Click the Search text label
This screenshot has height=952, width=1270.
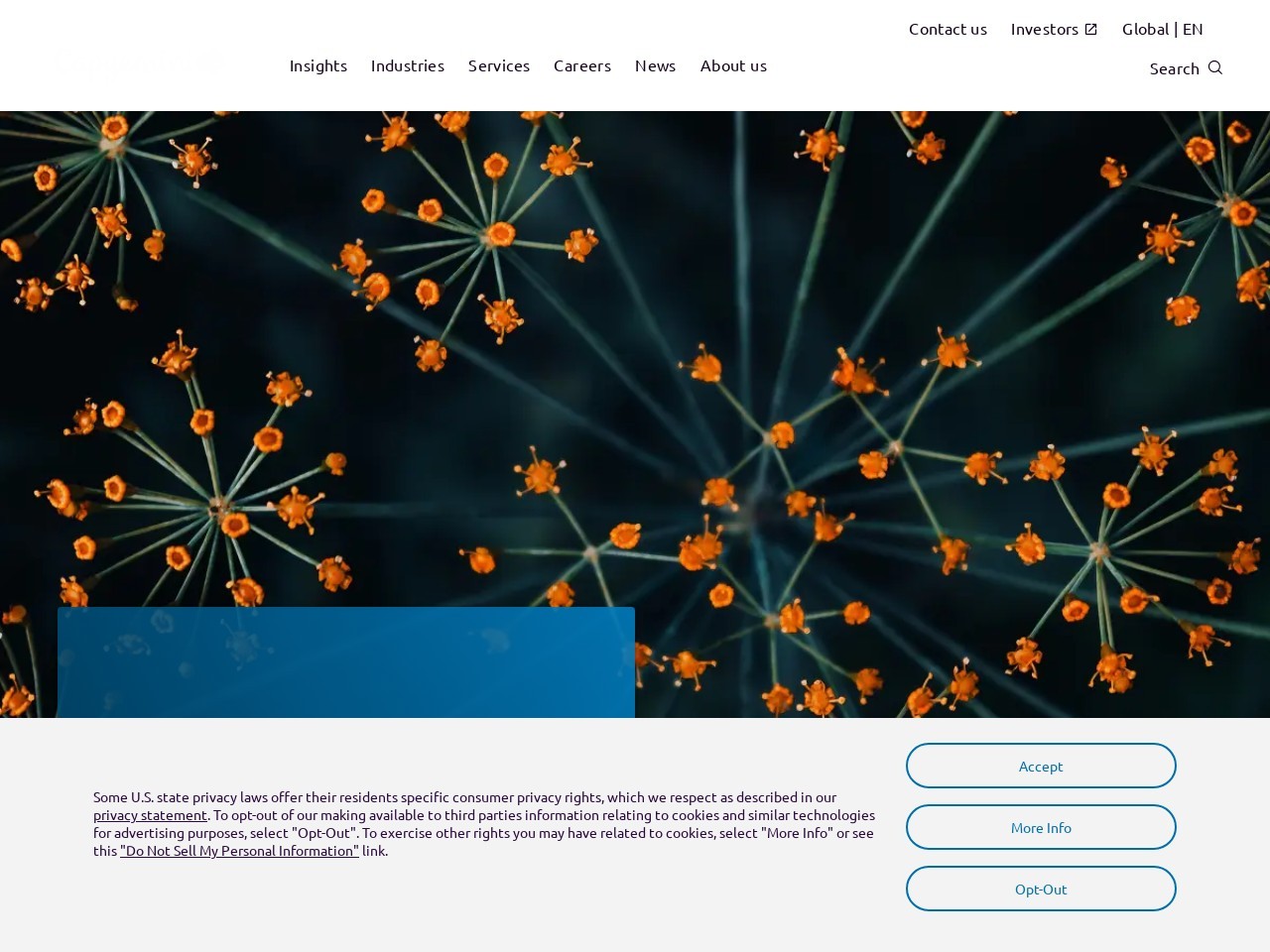tap(1175, 68)
